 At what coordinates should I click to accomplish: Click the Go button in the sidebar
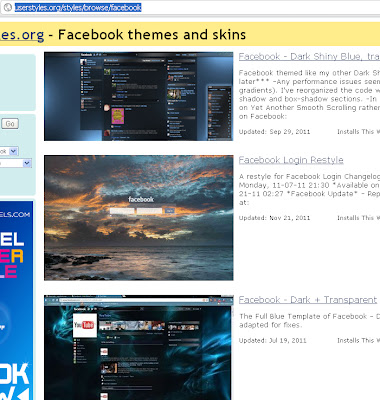pyautogui.click(x=10, y=124)
